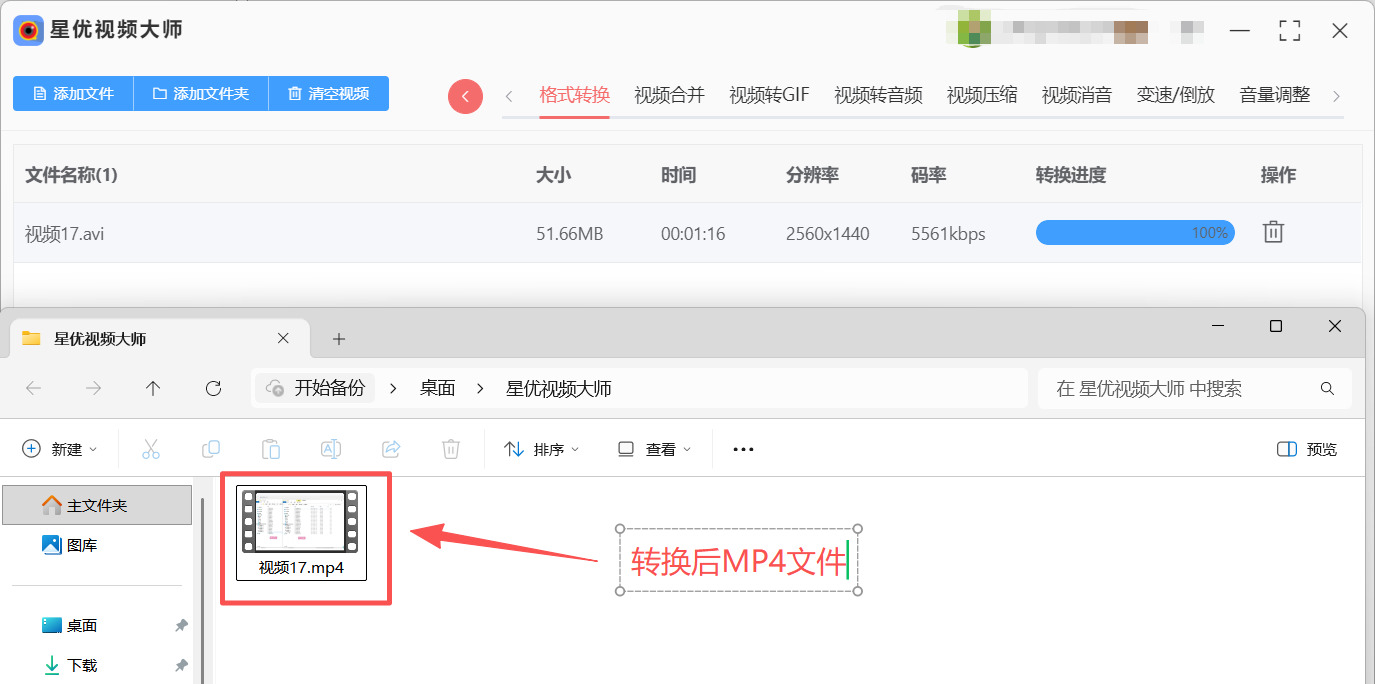Click the 转换进度 column header
The height and width of the screenshot is (684, 1375).
[x=1071, y=175]
